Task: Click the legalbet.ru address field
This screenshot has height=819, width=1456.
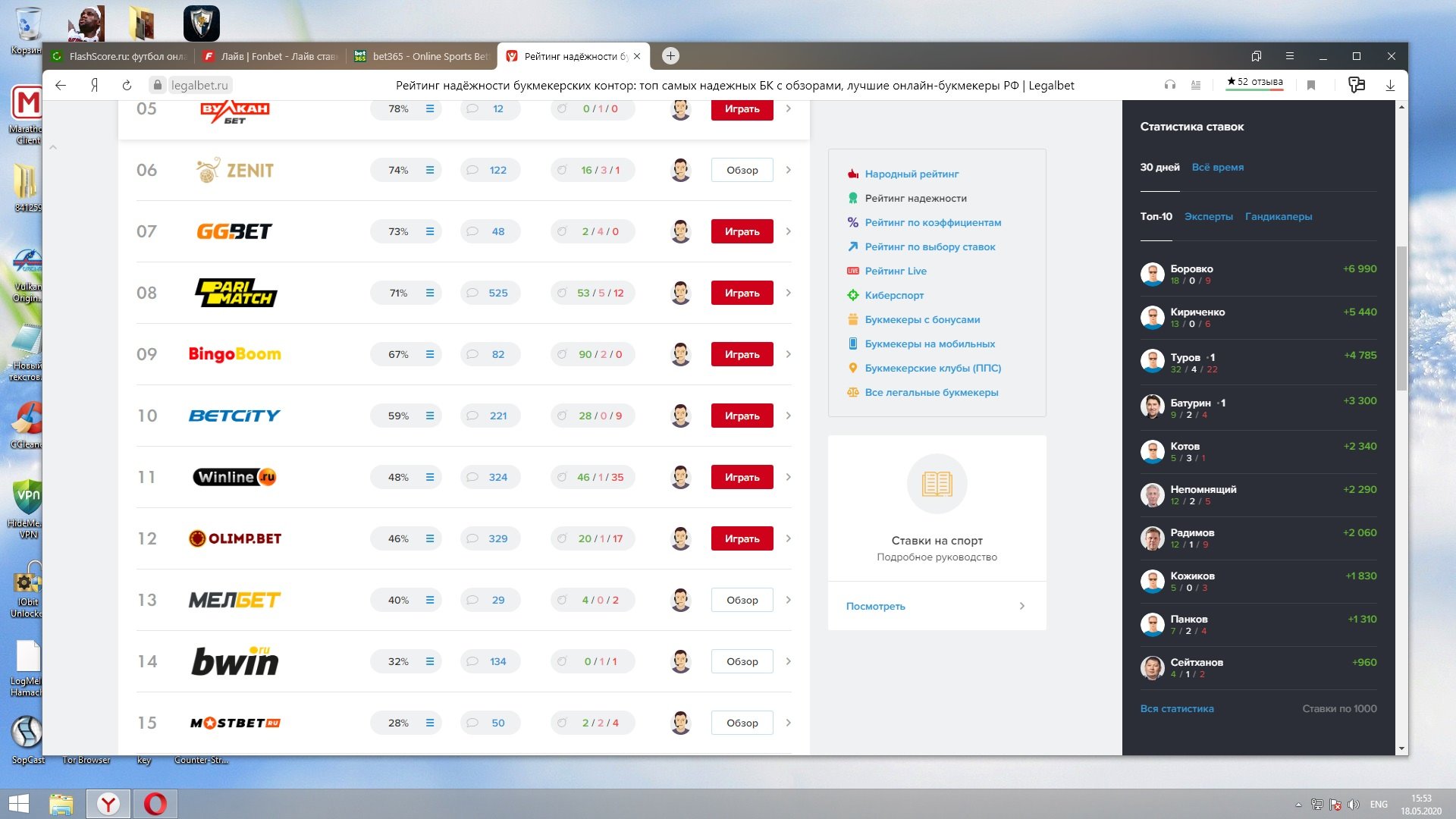Action: click(x=199, y=86)
